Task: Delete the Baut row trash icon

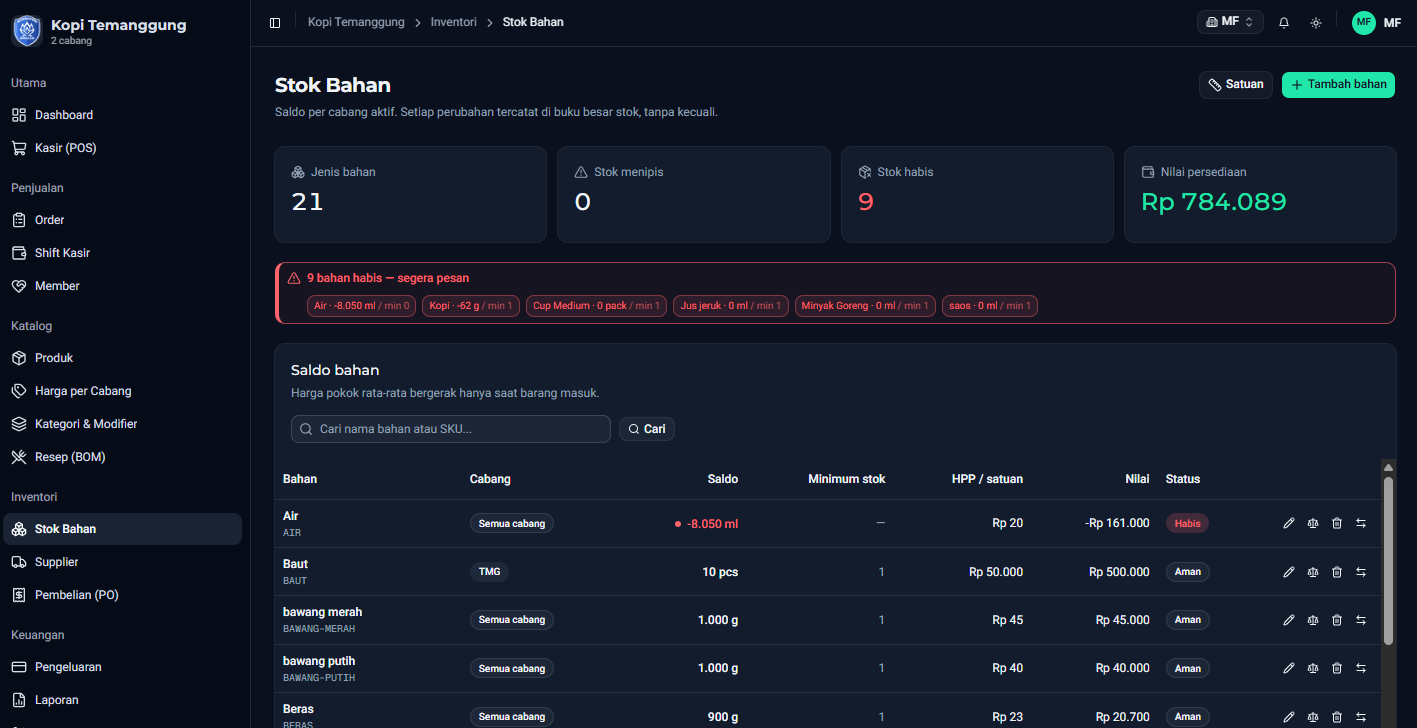Action: coord(1337,572)
